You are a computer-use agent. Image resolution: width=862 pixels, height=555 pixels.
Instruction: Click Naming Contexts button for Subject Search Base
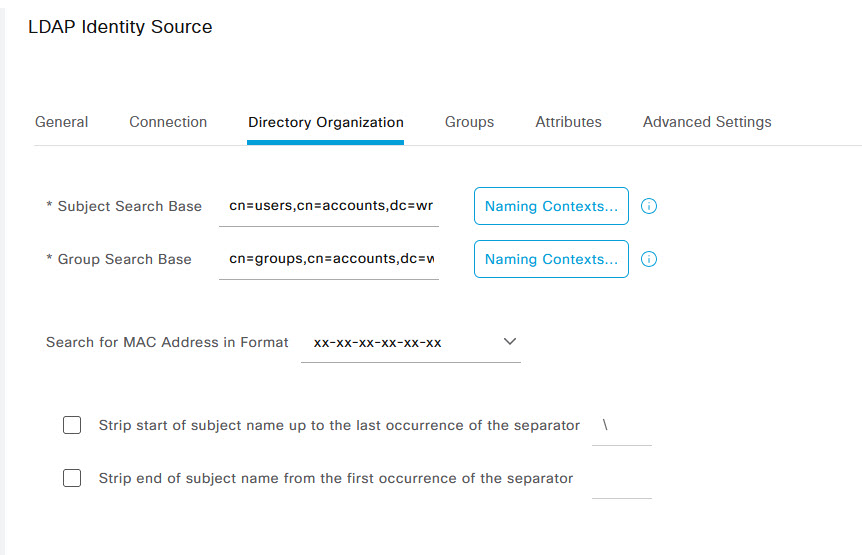pyautogui.click(x=551, y=206)
